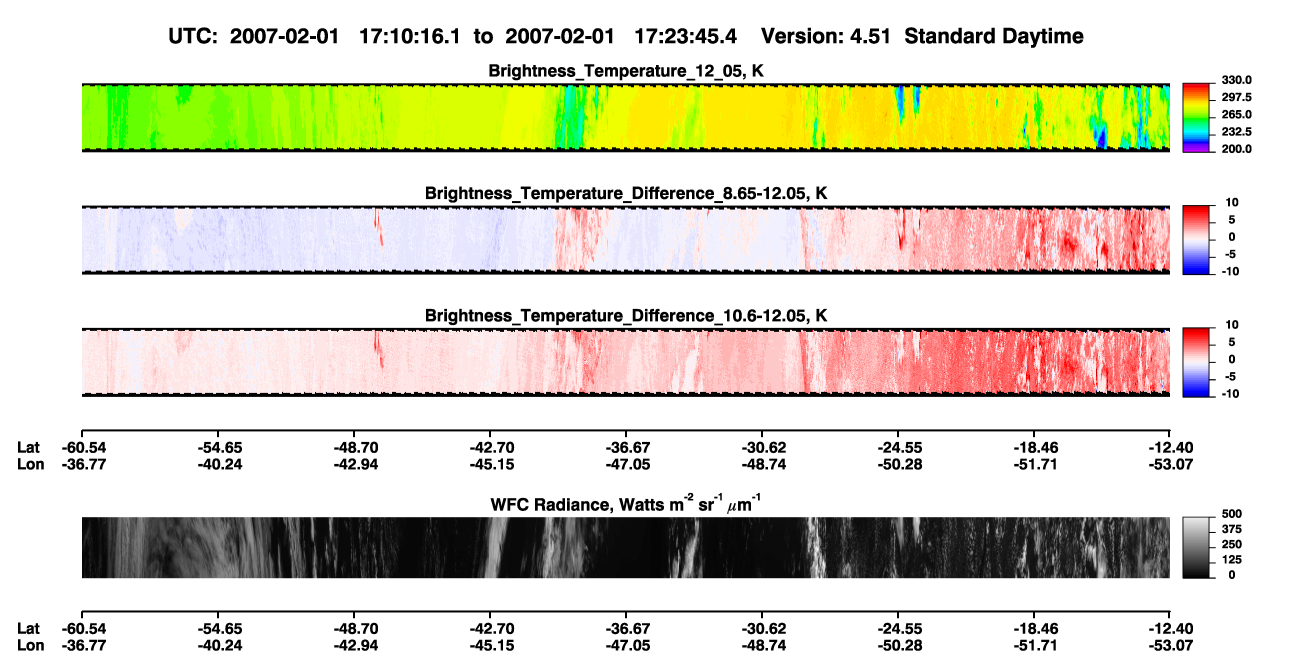
Task: Click the 'Lon' label of the axis under WFC Radiance
Action: 31,645
